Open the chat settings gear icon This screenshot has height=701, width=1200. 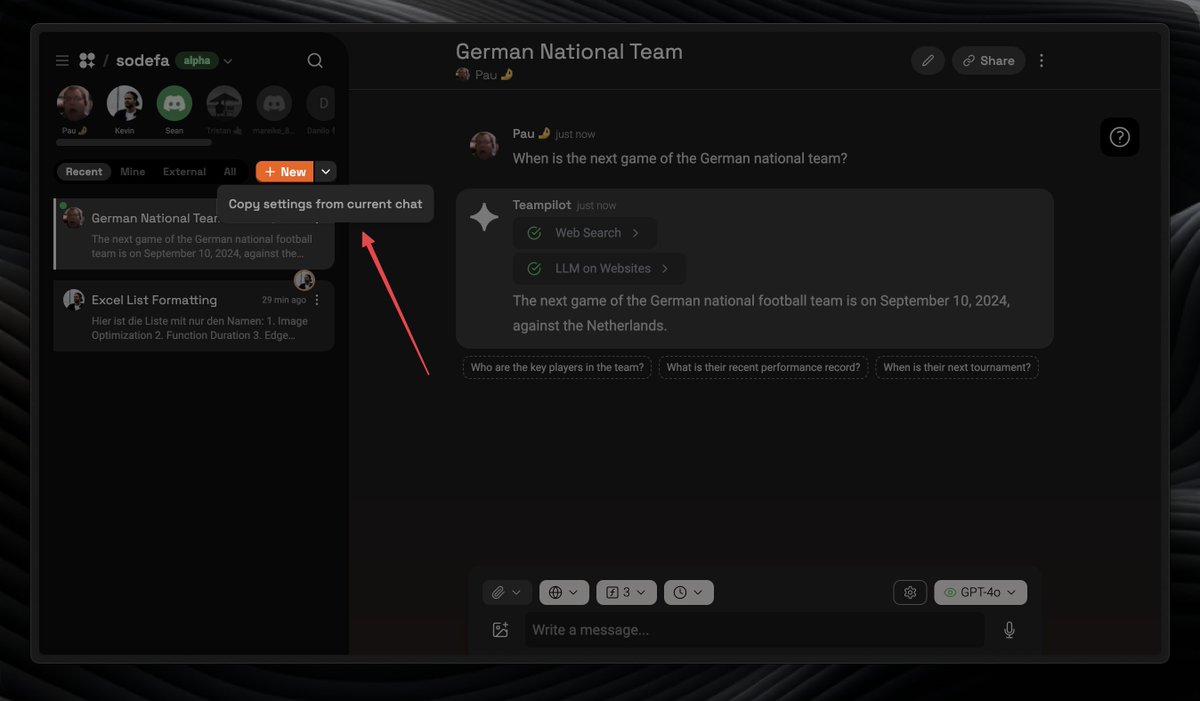click(910, 592)
